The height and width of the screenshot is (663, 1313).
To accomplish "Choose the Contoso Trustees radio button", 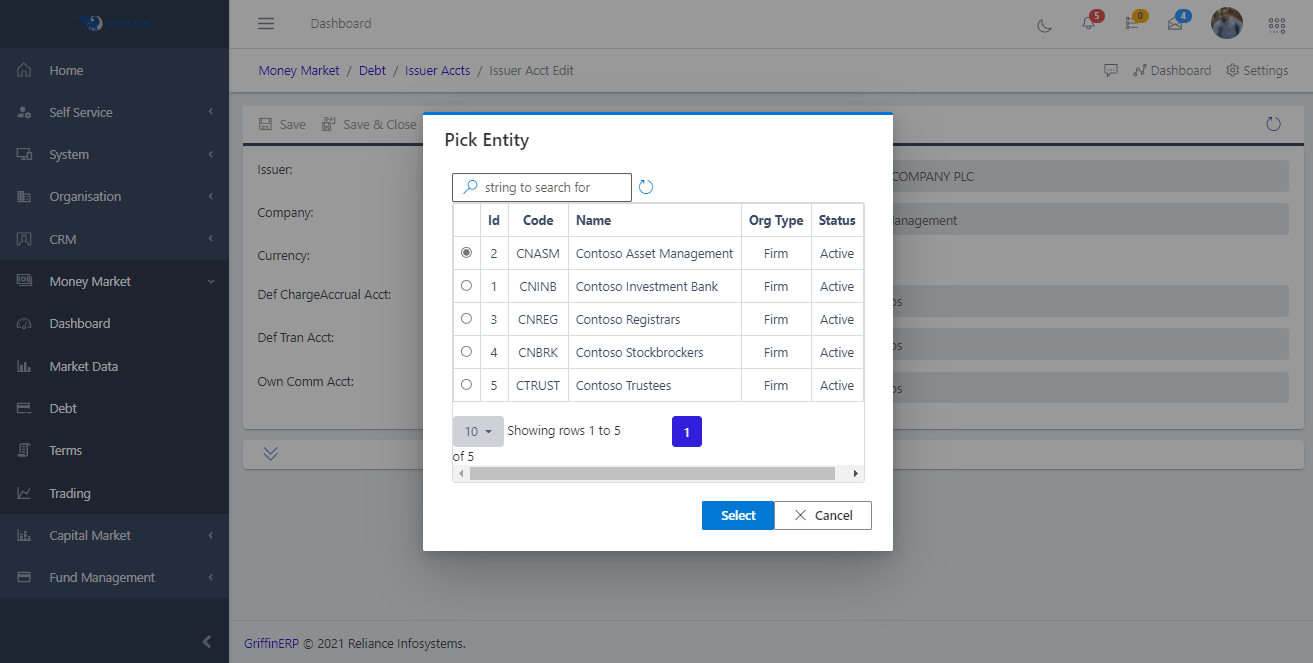I will pos(466,385).
